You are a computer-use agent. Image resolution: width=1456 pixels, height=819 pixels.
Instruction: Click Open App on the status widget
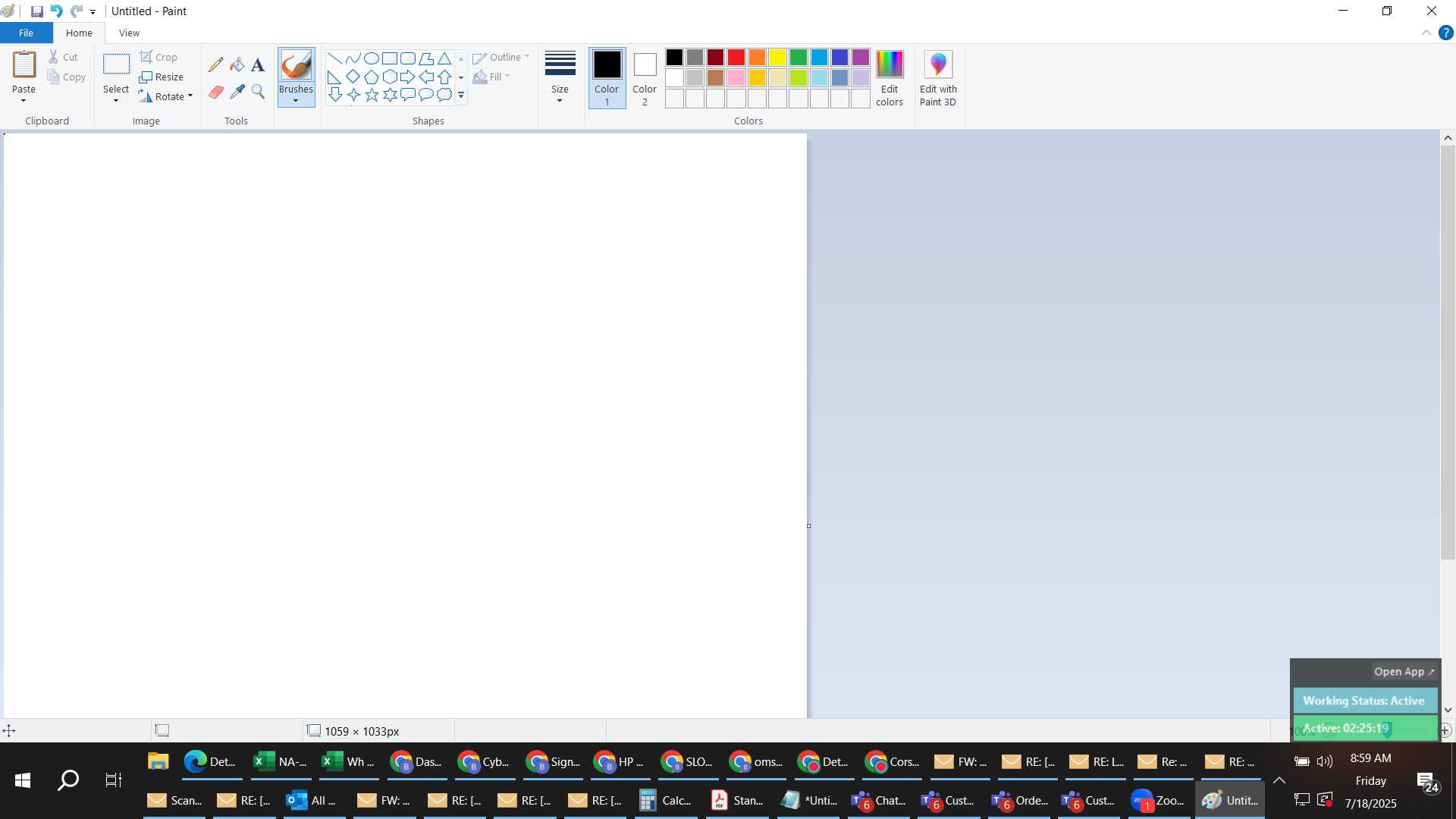[x=1404, y=672]
